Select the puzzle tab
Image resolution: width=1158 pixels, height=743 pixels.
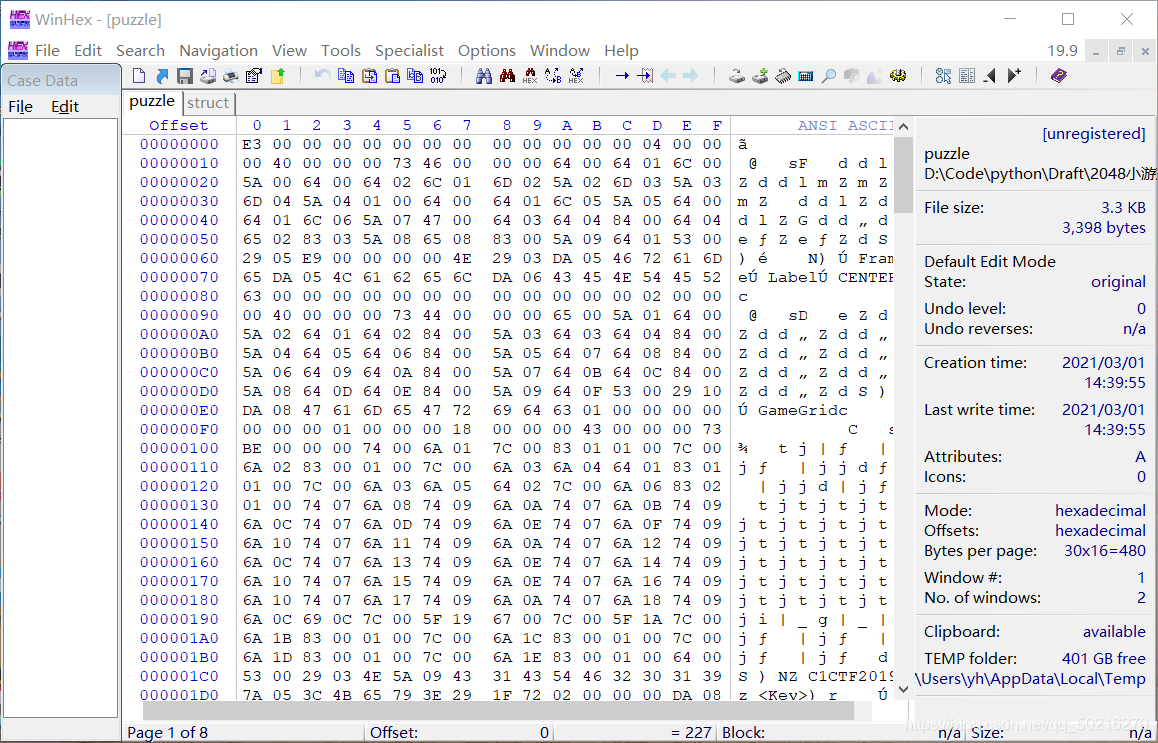click(x=152, y=102)
